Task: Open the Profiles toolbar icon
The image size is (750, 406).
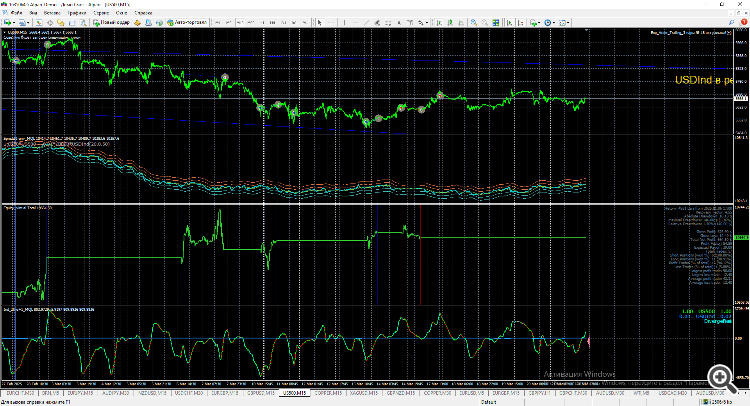Action: 22,22
